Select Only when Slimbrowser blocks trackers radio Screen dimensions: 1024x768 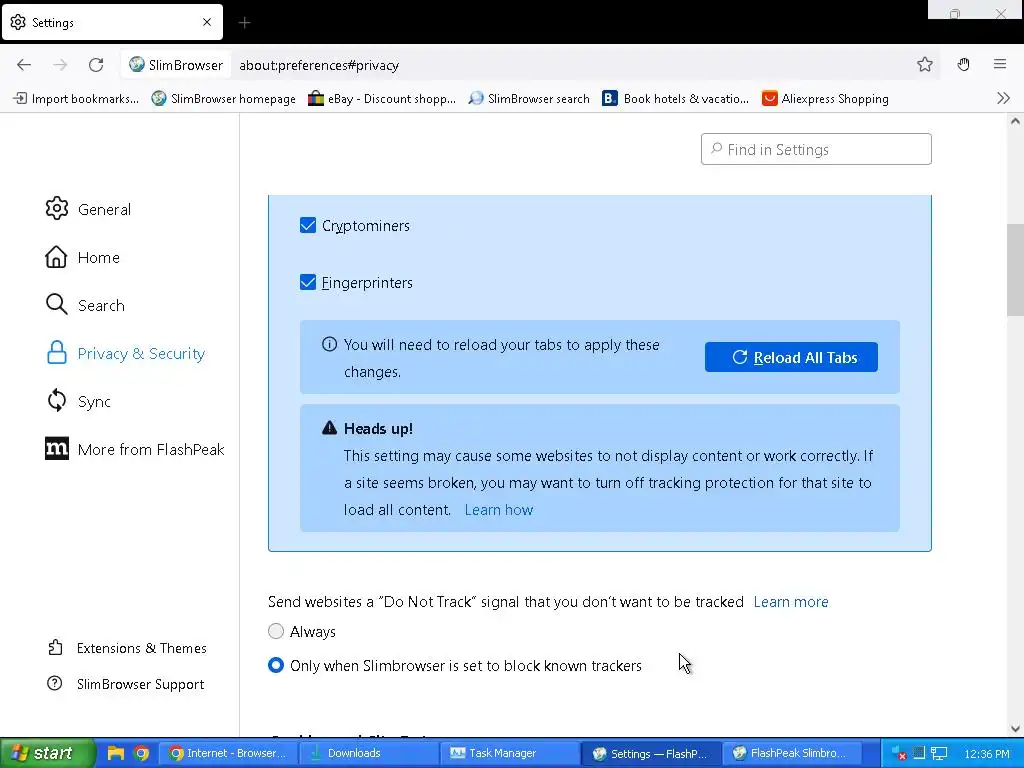click(x=276, y=665)
